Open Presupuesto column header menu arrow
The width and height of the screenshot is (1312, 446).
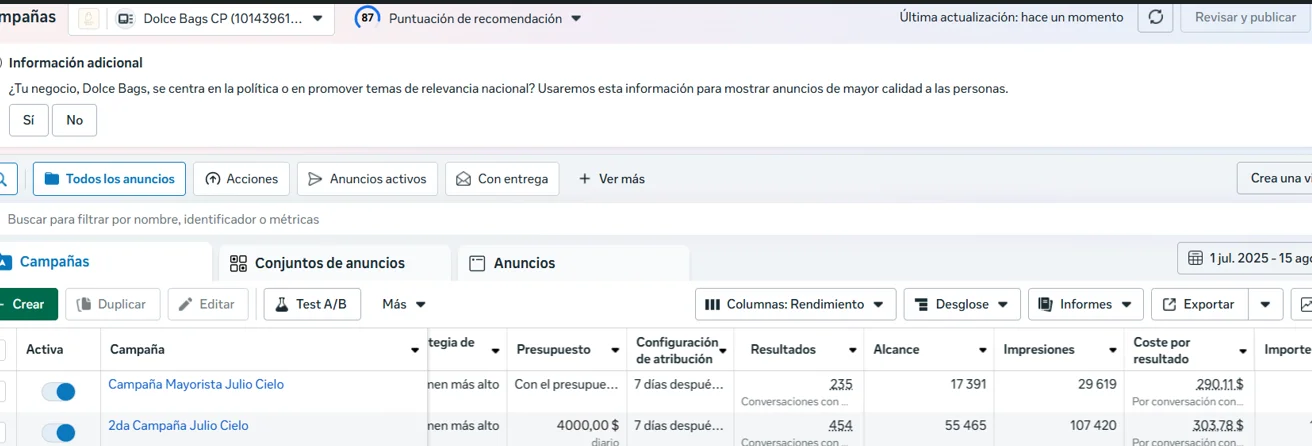613,350
